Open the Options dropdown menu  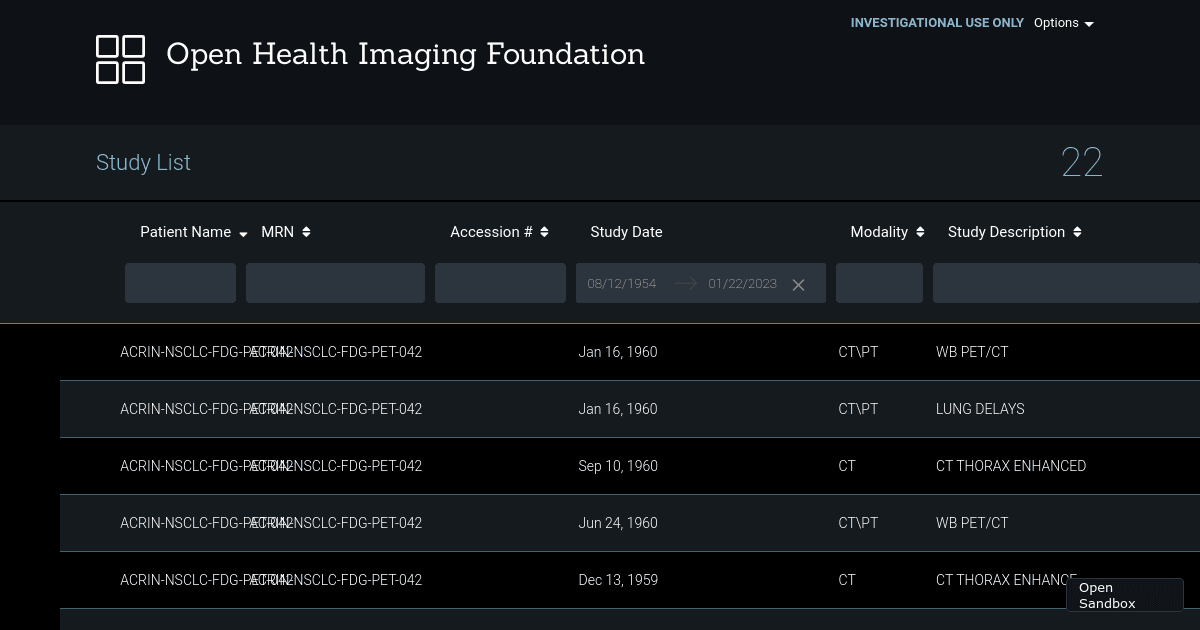click(x=1064, y=23)
